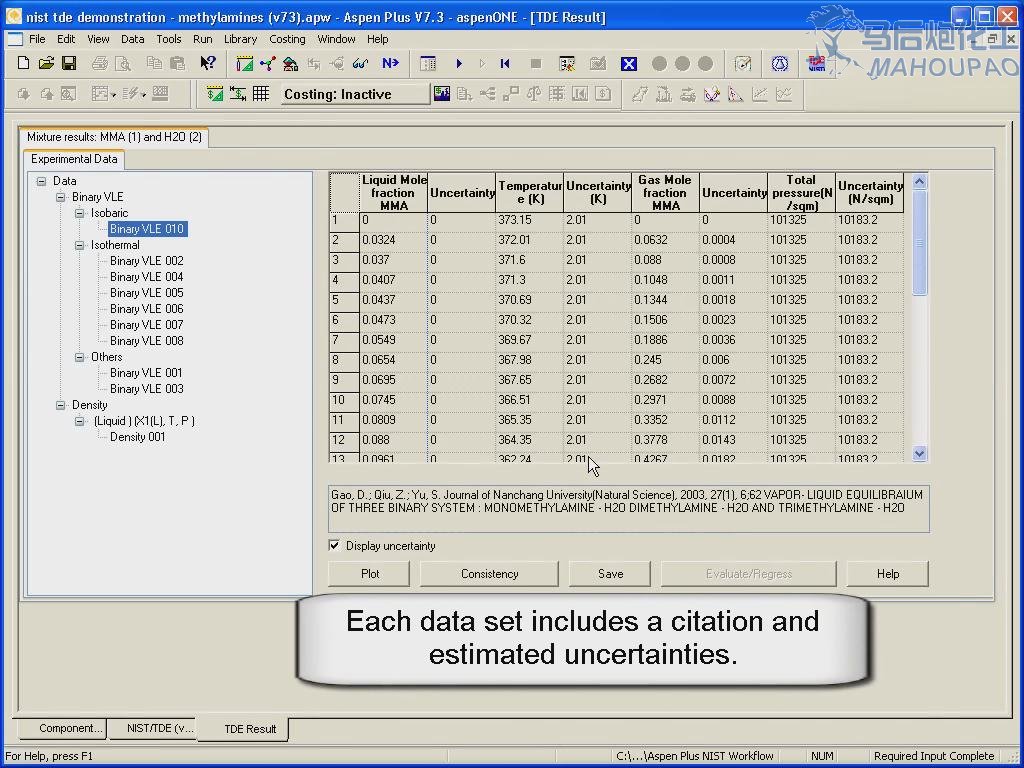Open the Help menu in the menu bar
Screen dimensions: 1024x768
[377, 39]
